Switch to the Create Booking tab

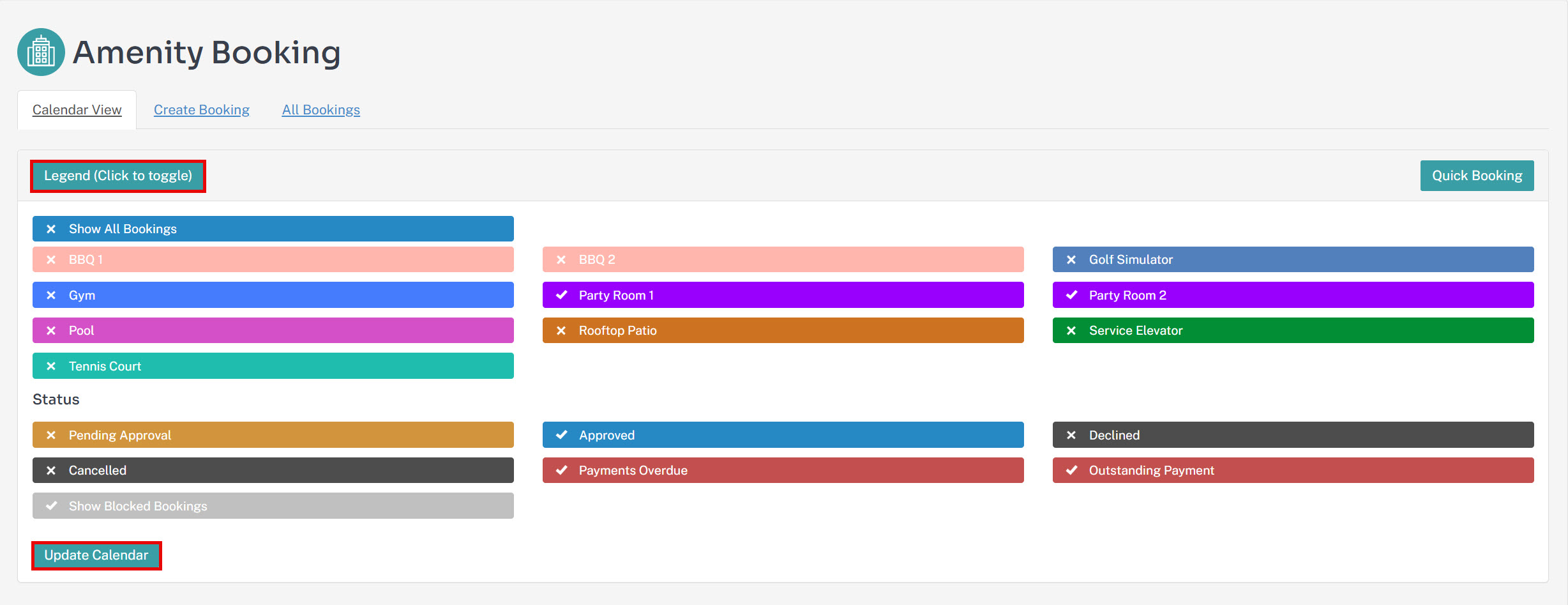click(202, 110)
